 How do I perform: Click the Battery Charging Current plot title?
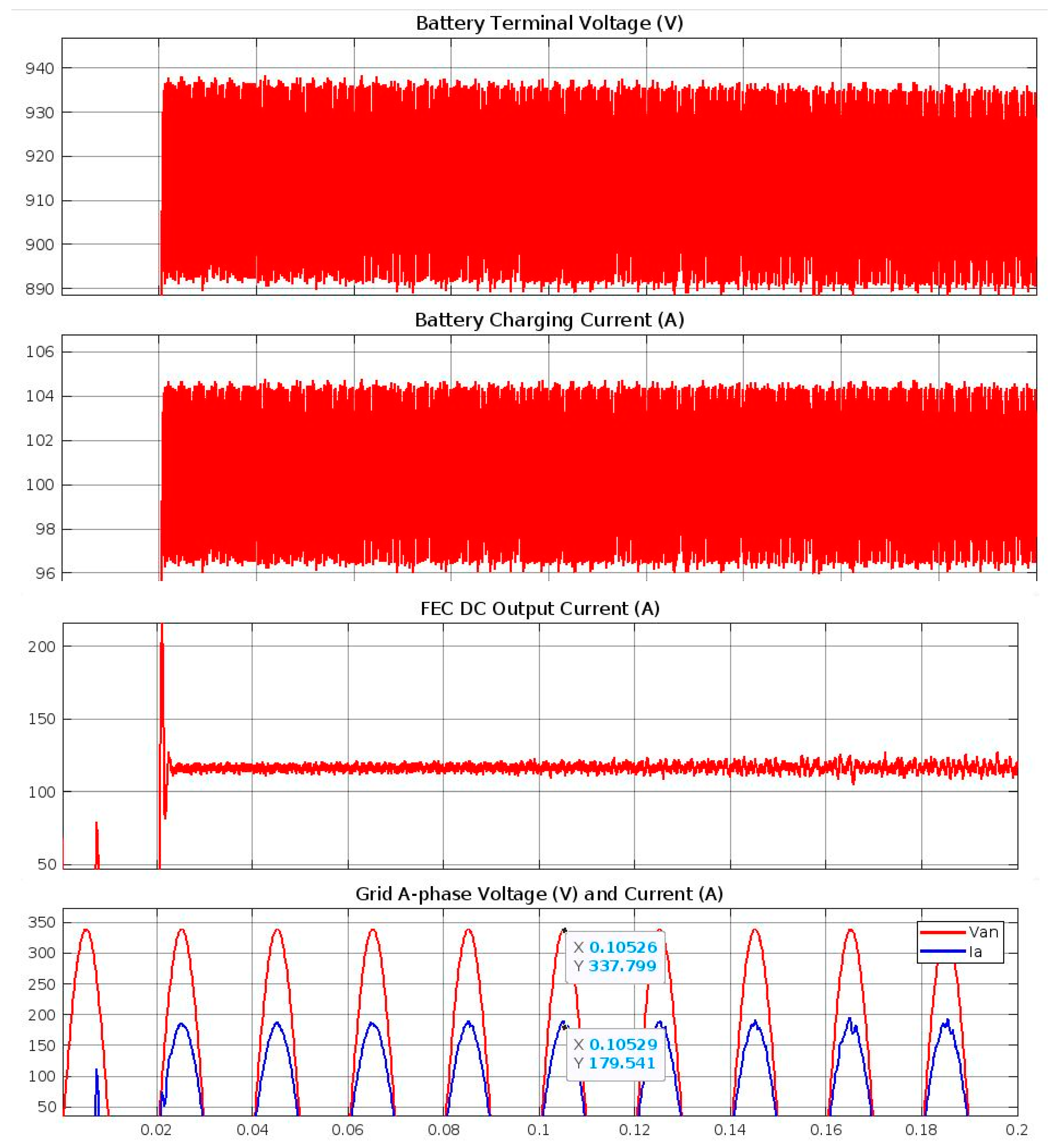click(549, 320)
